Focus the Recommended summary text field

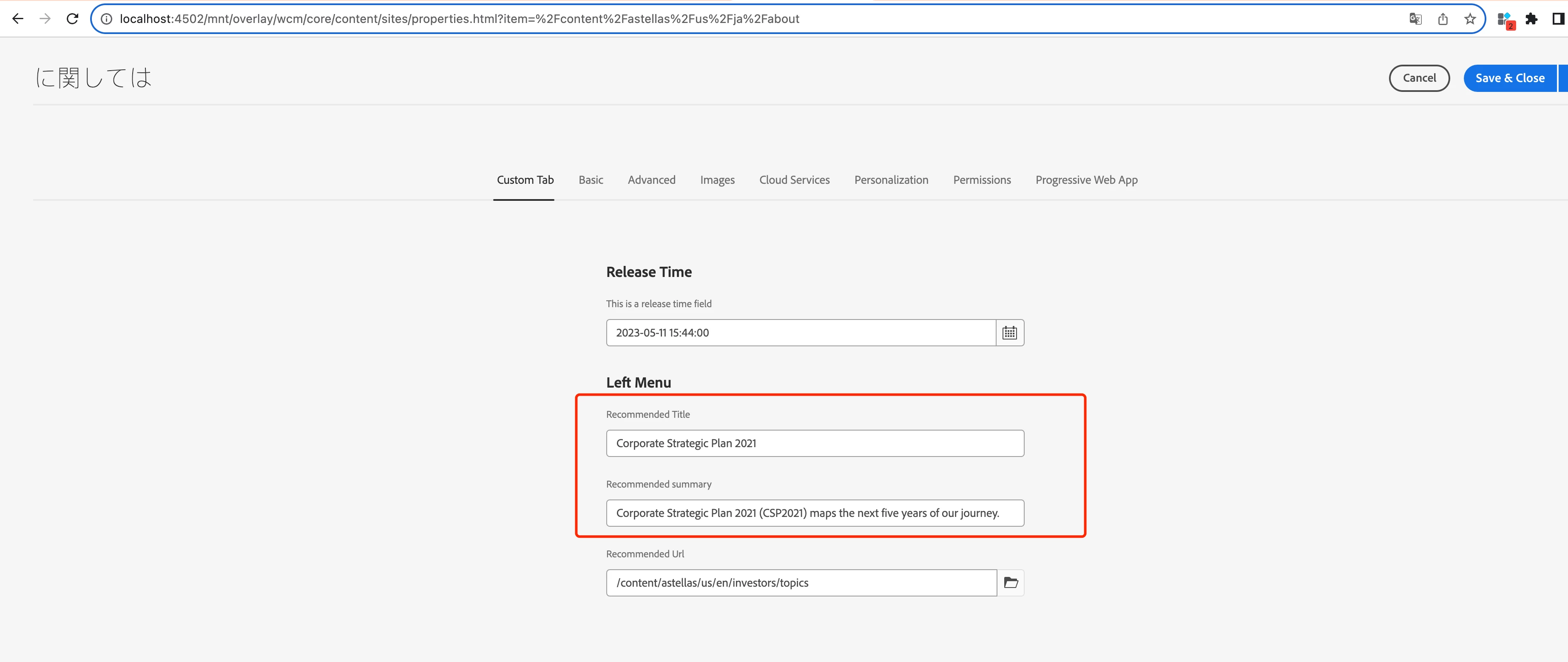[x=815, y=513]
